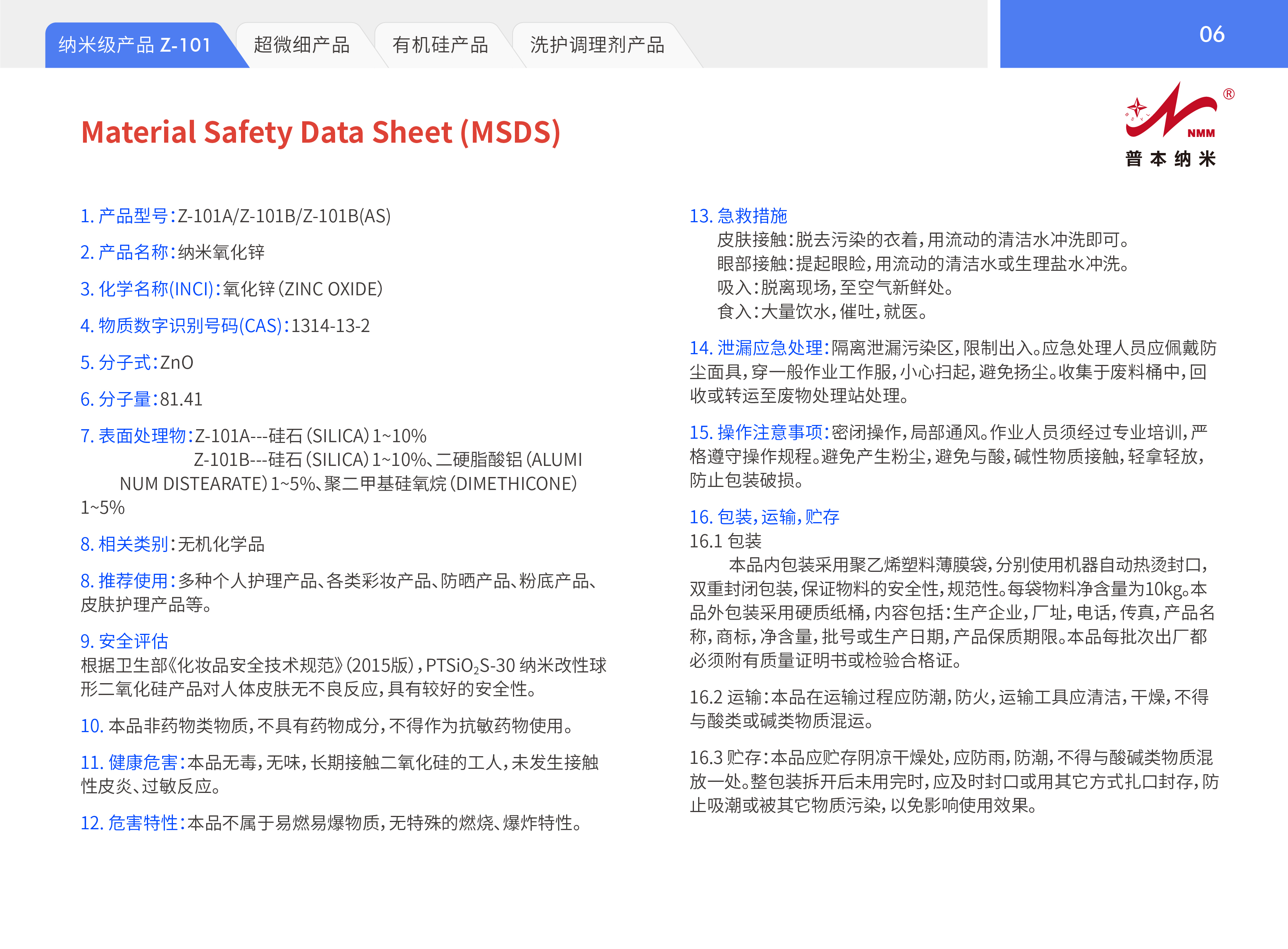The width and height of the screenshot is (1288, 949).
Task: Click the 11. 健康危害 label
Action: click(x=132, y=762)
